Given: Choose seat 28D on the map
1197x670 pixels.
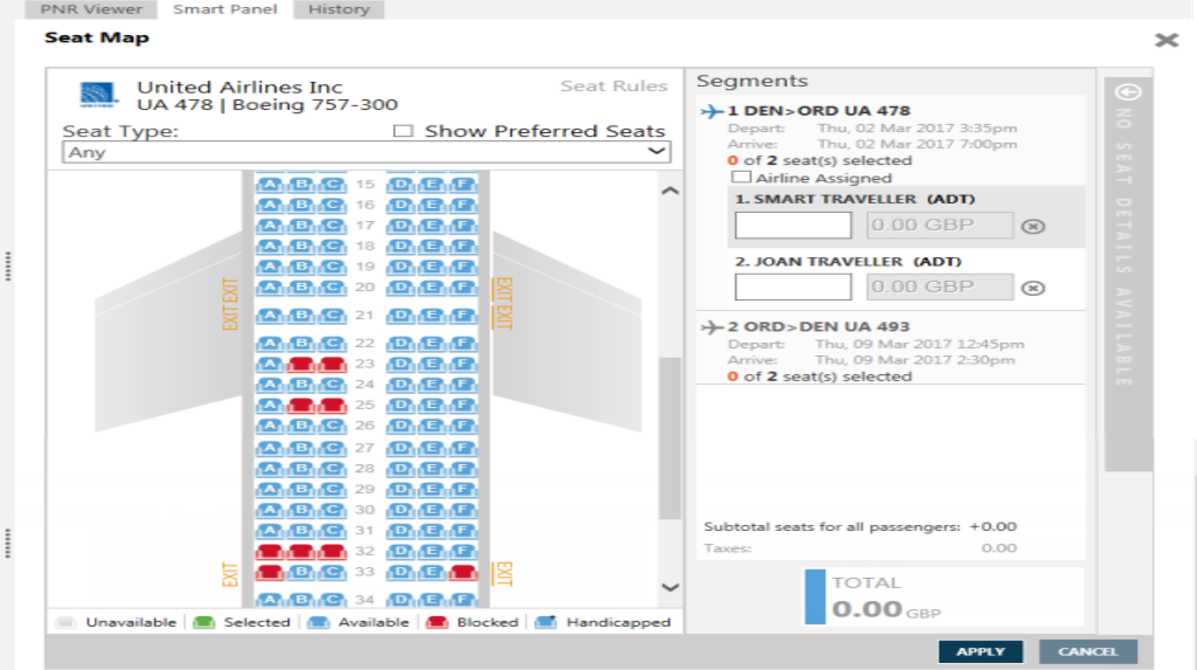Looking at the screenshot, I should (x=400, y=469).
